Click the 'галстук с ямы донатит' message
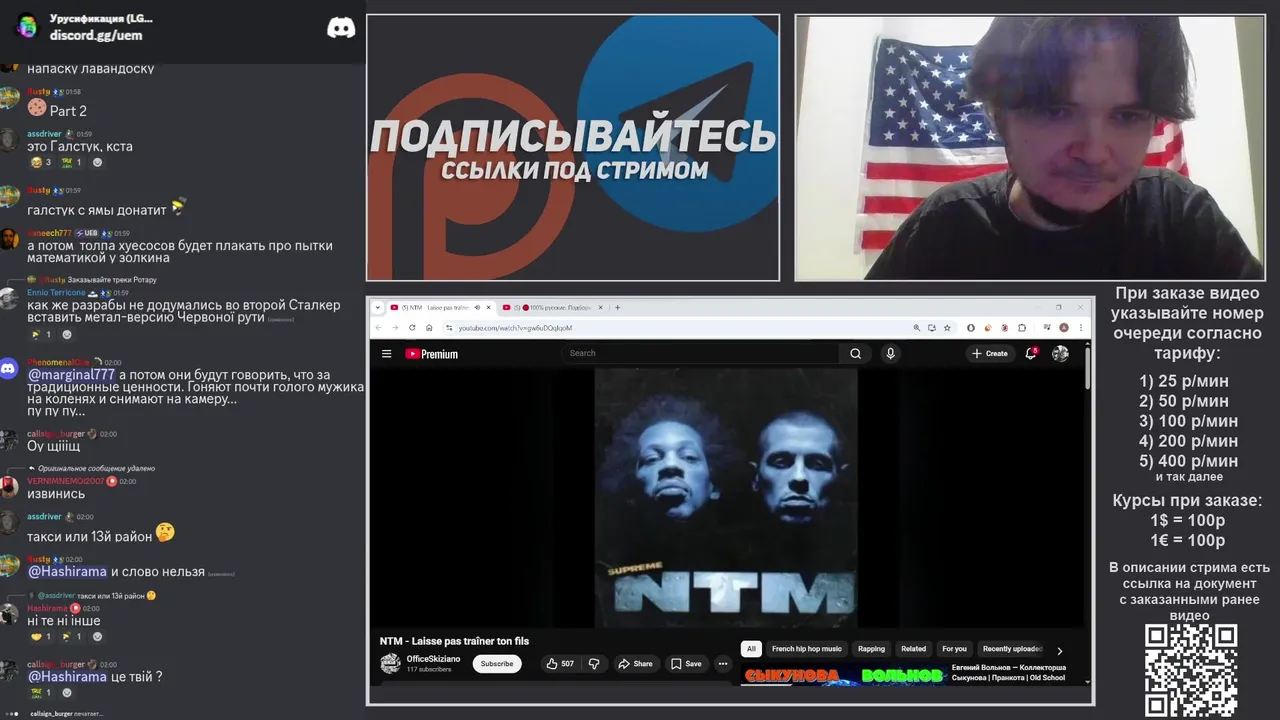This screenshot has width=1280, height=720. [97, 210]
